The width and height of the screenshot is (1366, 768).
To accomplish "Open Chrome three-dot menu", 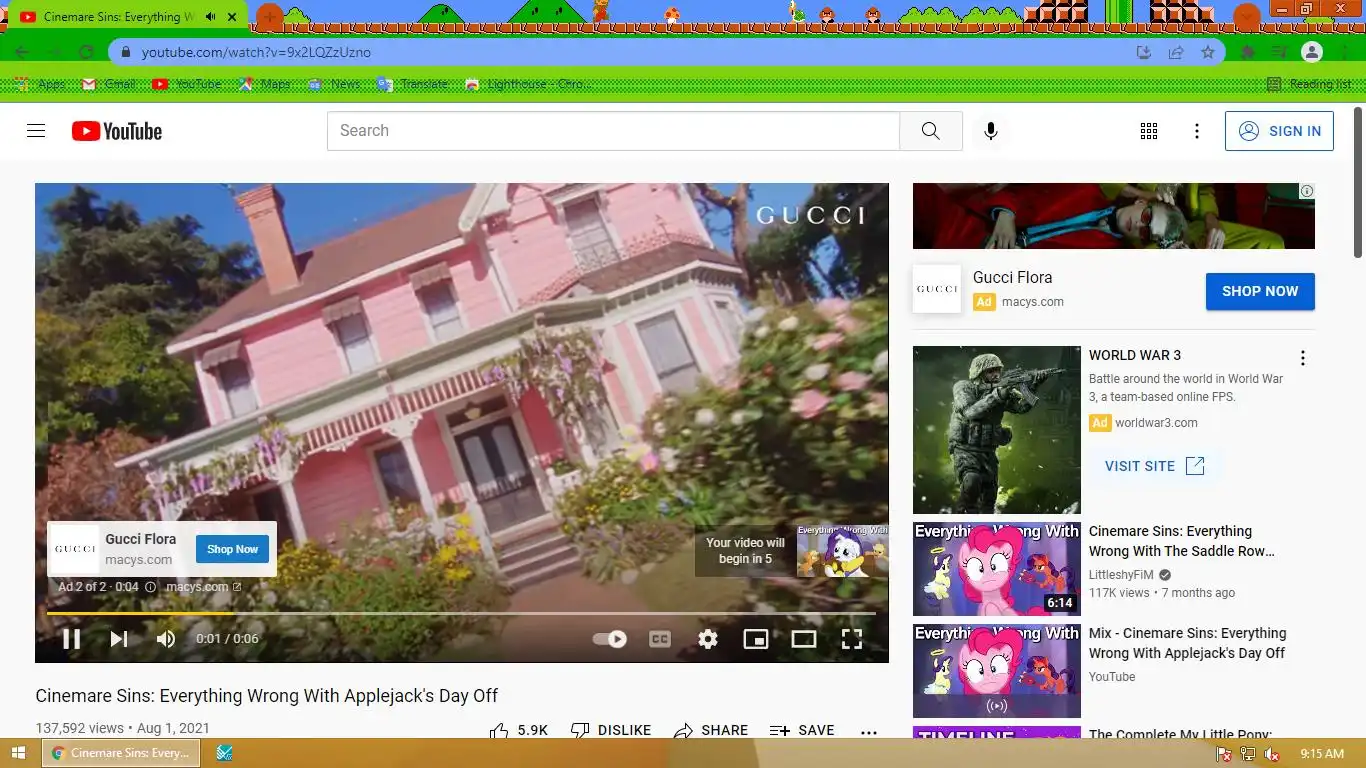I will (x=1344, y=52).
